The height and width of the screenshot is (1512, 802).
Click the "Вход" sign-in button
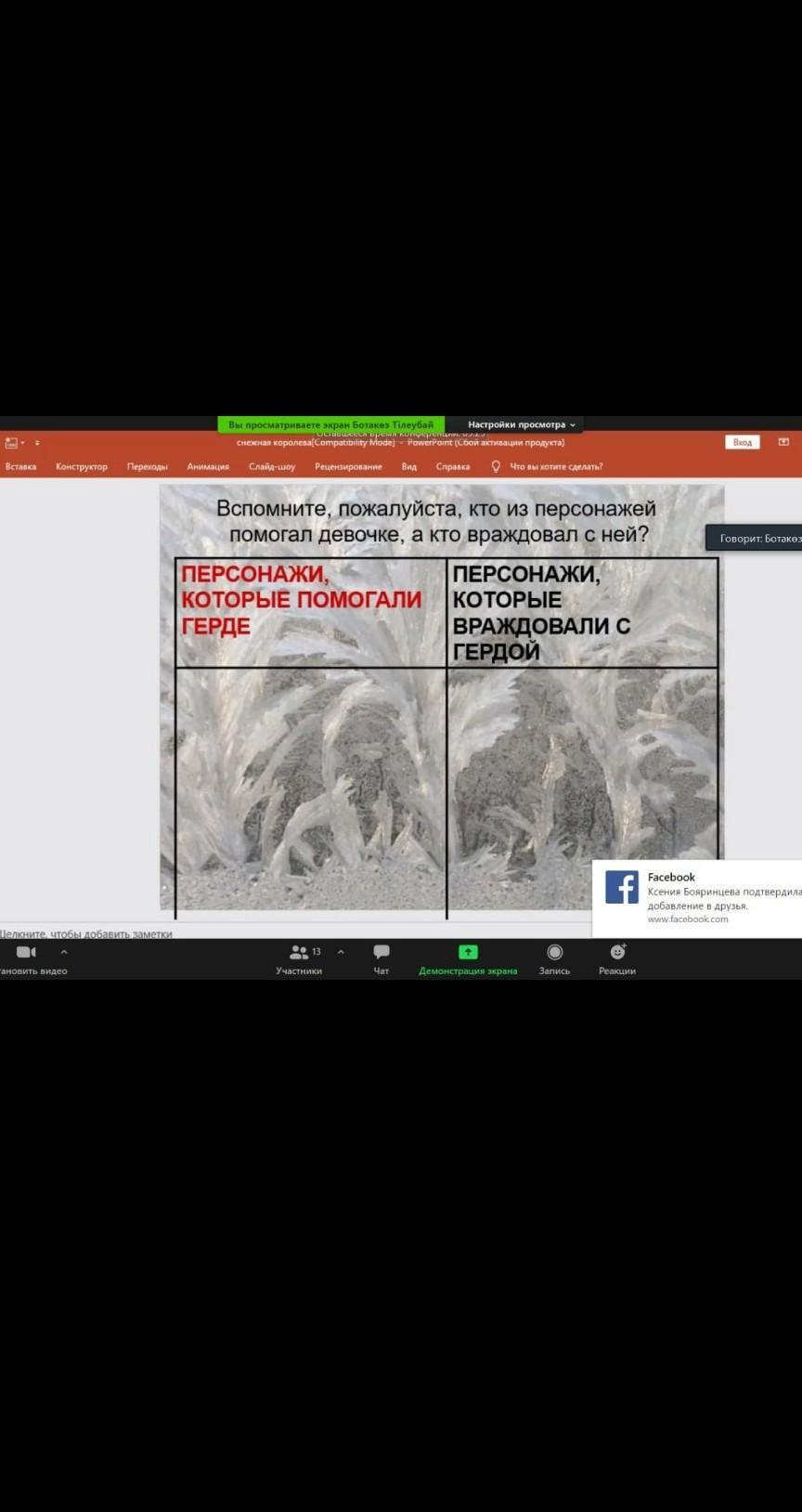point(742,442)
